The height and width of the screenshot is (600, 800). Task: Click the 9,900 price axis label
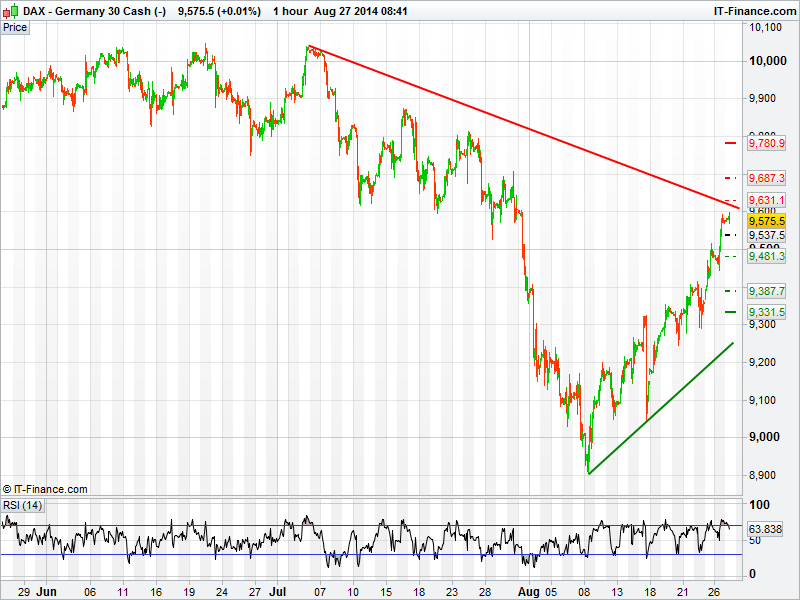(x=762, y=98)
